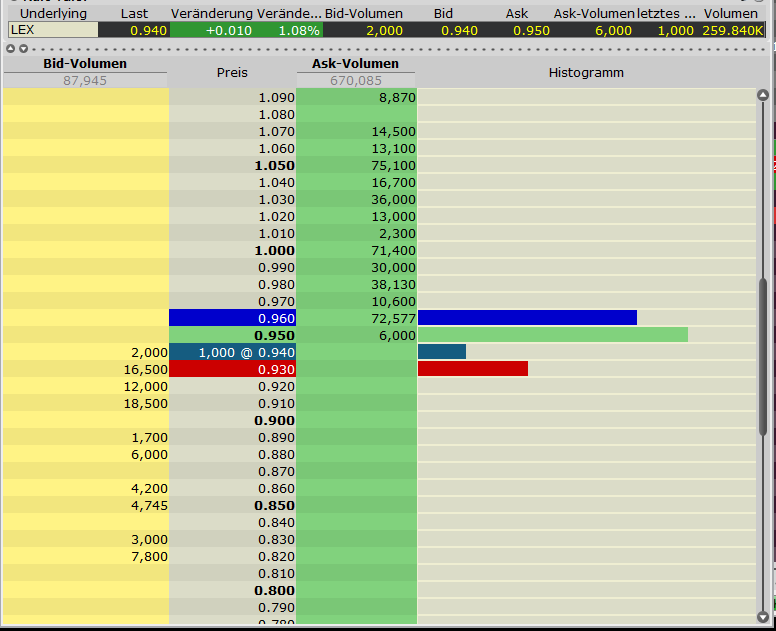Click bid volume 12,000 at 0.920
Viewport: 776px width, 631px height.
[146, 387]
